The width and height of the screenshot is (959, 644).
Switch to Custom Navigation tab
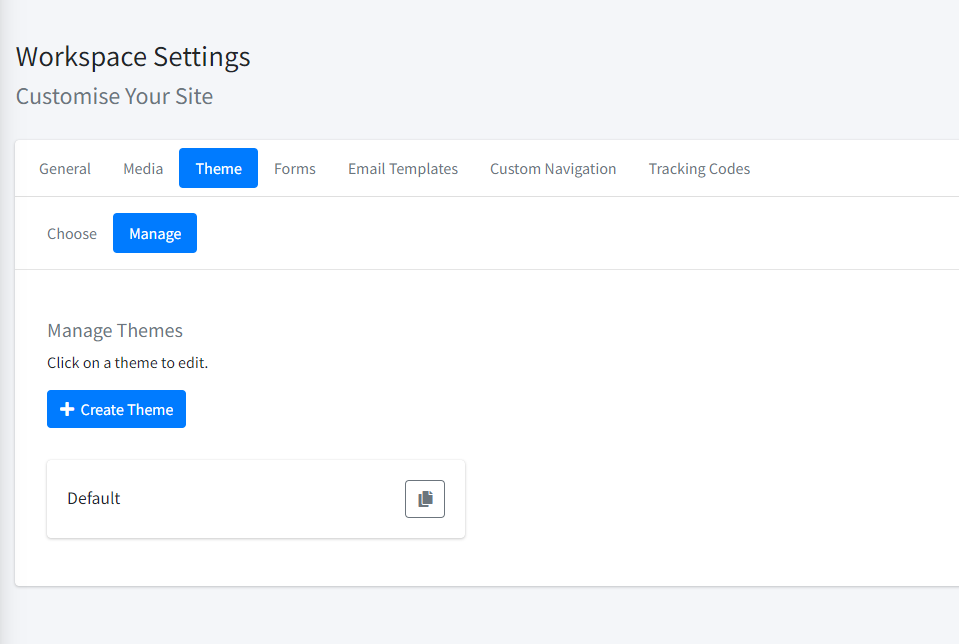tap(553, 169)
